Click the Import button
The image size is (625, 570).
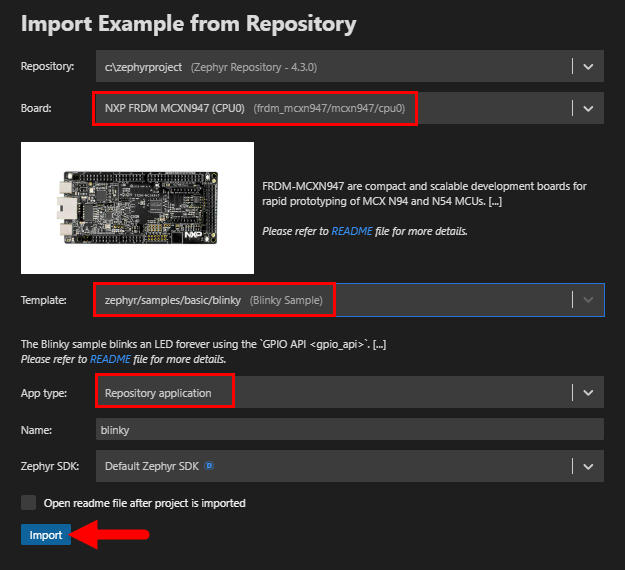pyautogui.click(x=46, y=535)
